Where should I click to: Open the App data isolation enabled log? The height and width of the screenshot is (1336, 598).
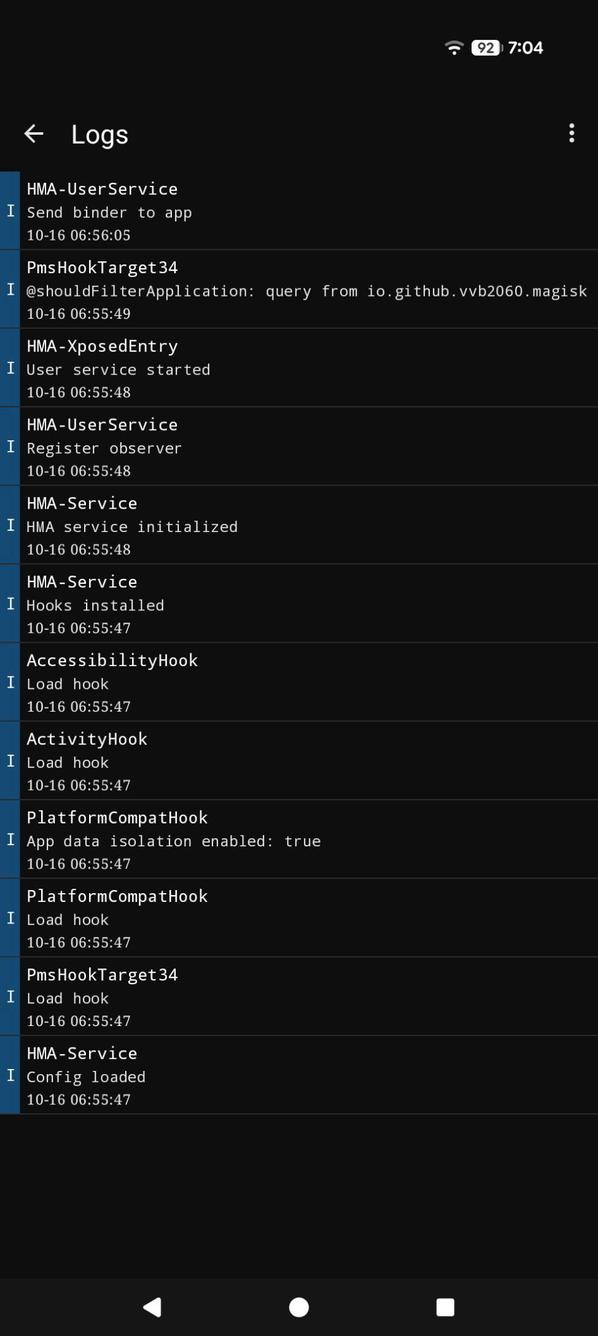click(300, 840)
